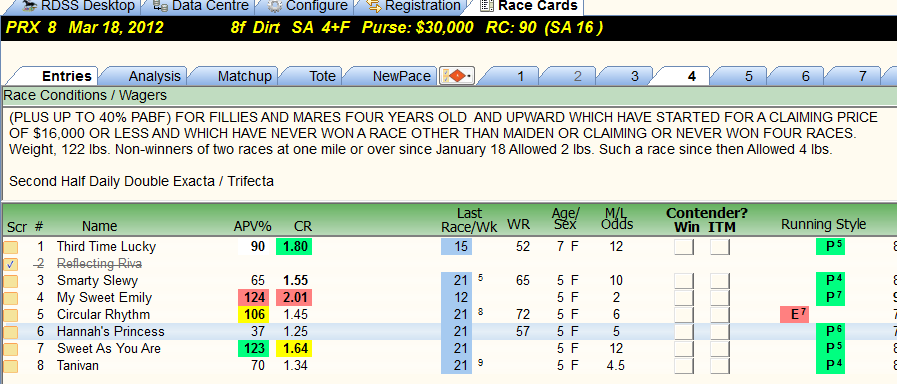
Task: Select the horse name Hannah's Princess
Action: (110, 332)
